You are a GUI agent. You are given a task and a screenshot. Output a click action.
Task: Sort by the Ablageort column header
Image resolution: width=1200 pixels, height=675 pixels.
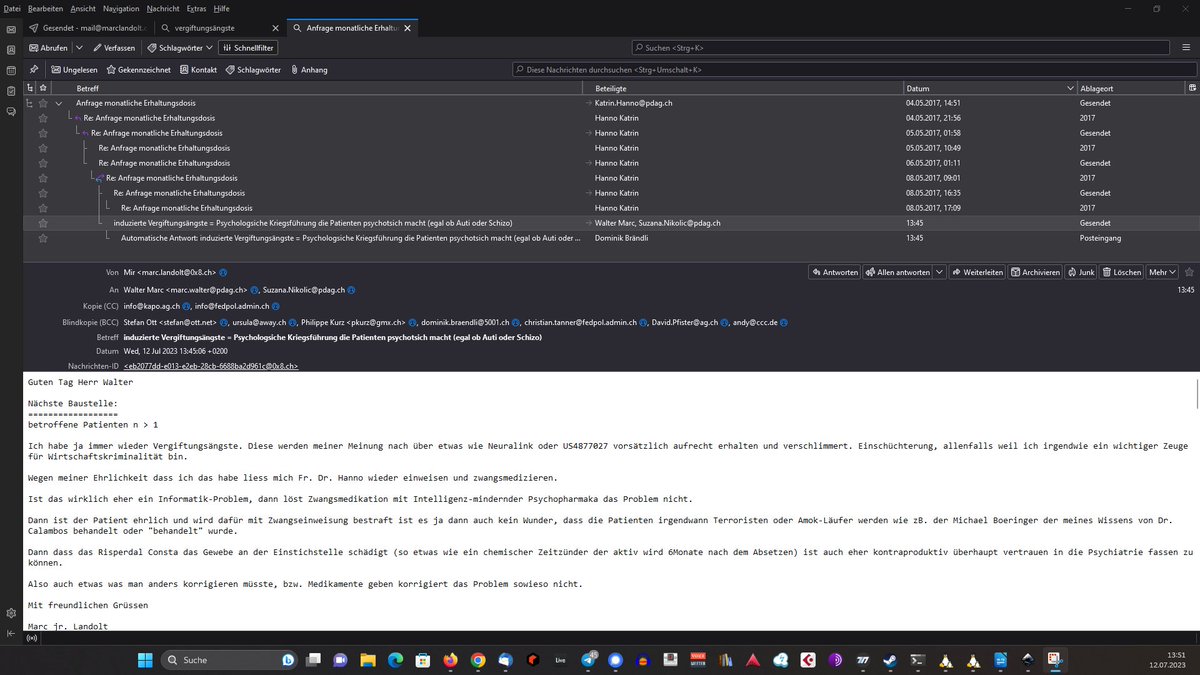click(x=1130, y=88)
